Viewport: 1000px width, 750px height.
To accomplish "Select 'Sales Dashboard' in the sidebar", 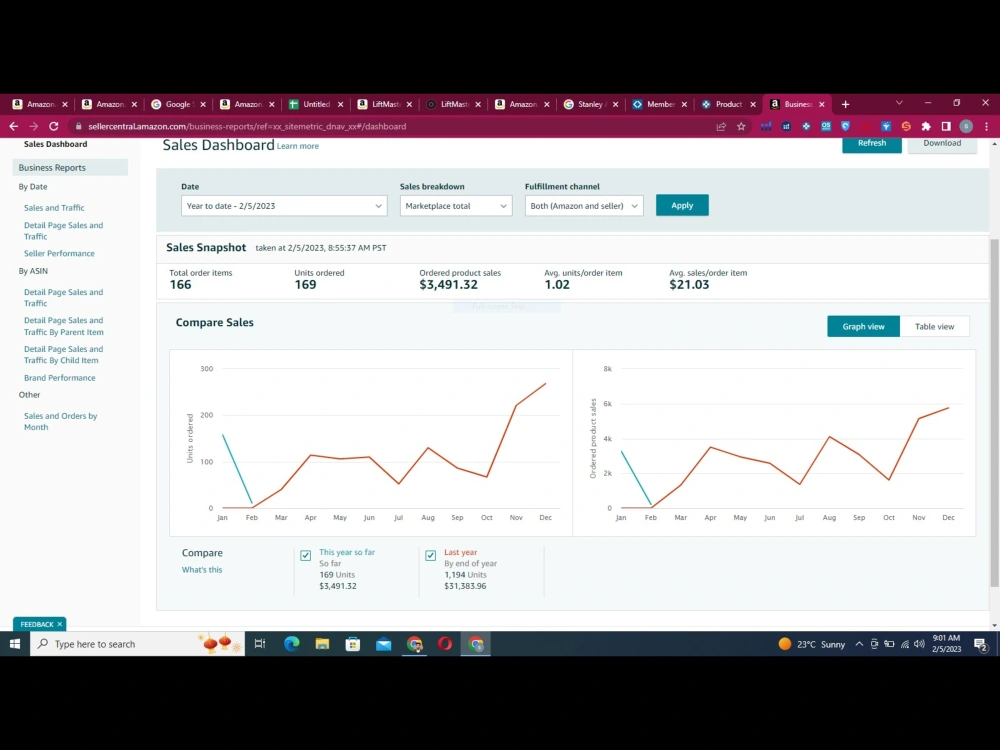I will click(x=55, y=144).
